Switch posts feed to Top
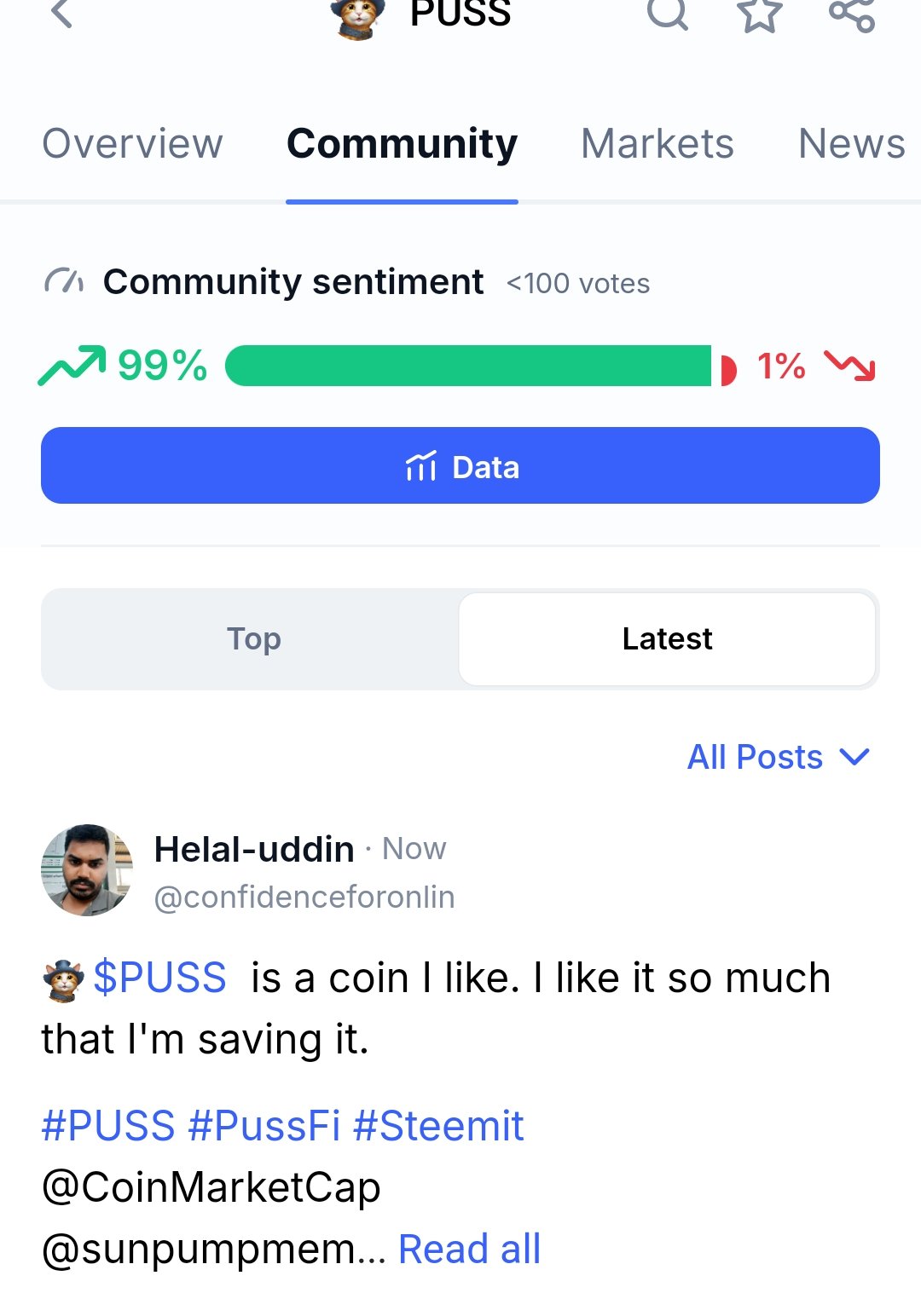Screen dimensions: 921x1316 point(252,638)
